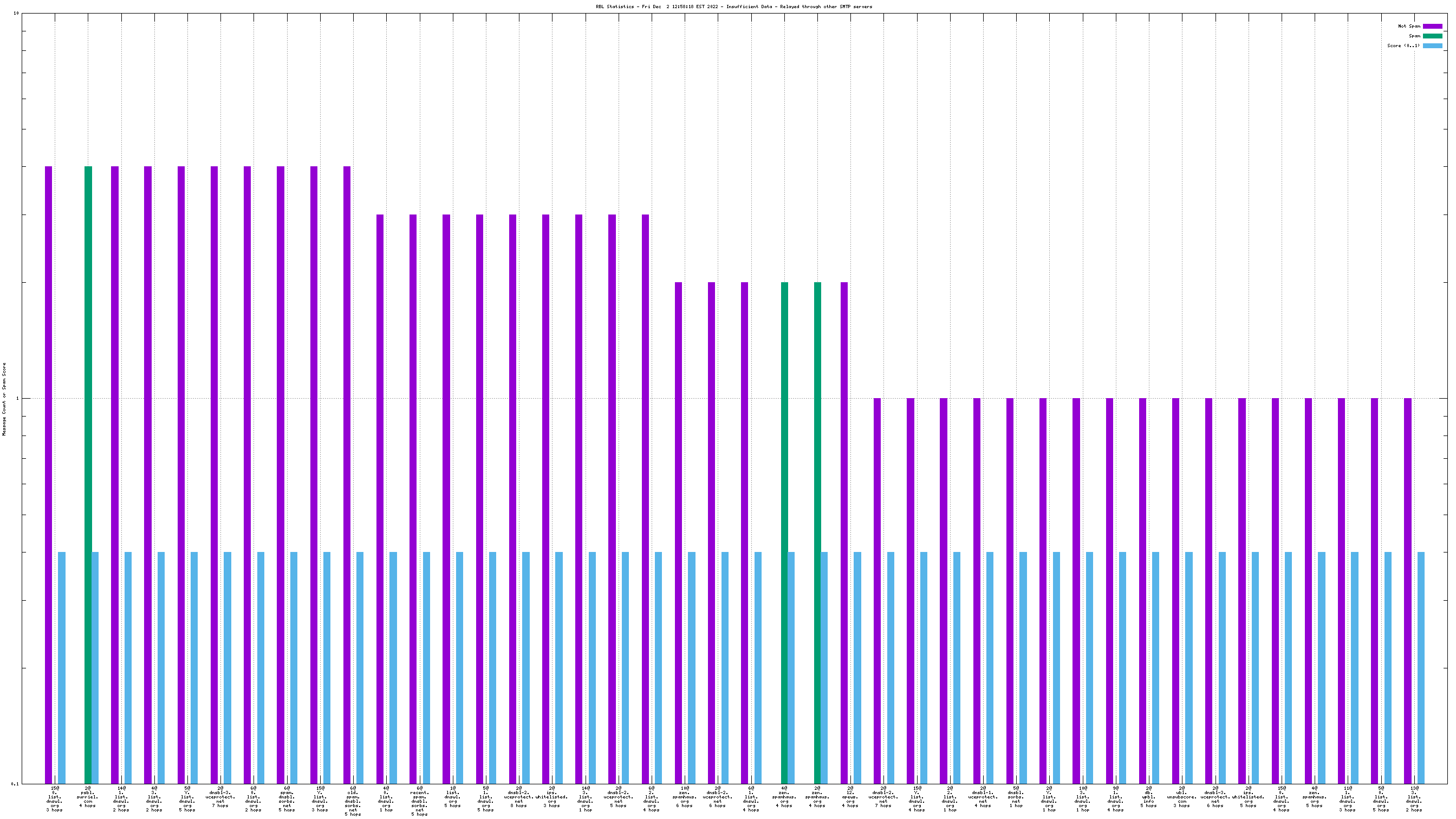The width and height of the screenshot is (1456, 819).
Task: Click the y-axis tick label 10
Action: tap(16, 14)
